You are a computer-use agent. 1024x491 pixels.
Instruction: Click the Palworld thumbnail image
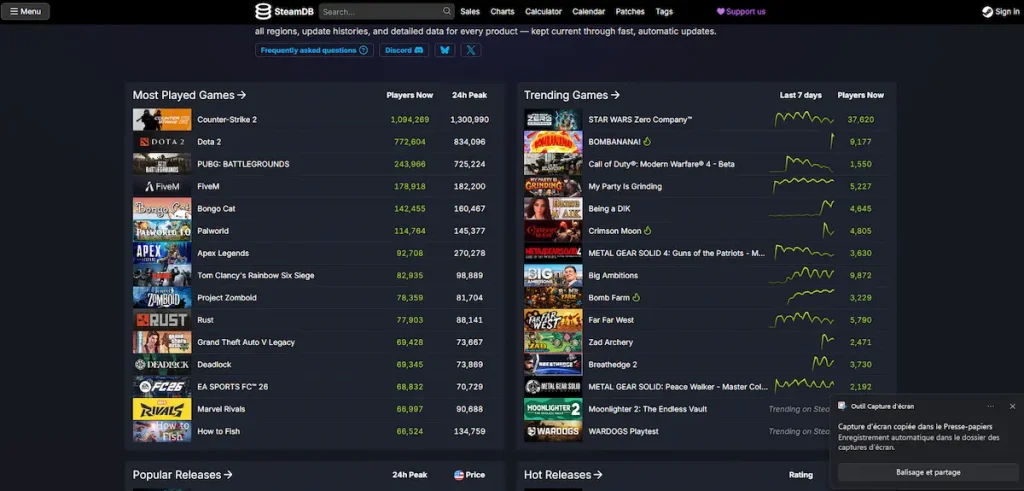162,230
